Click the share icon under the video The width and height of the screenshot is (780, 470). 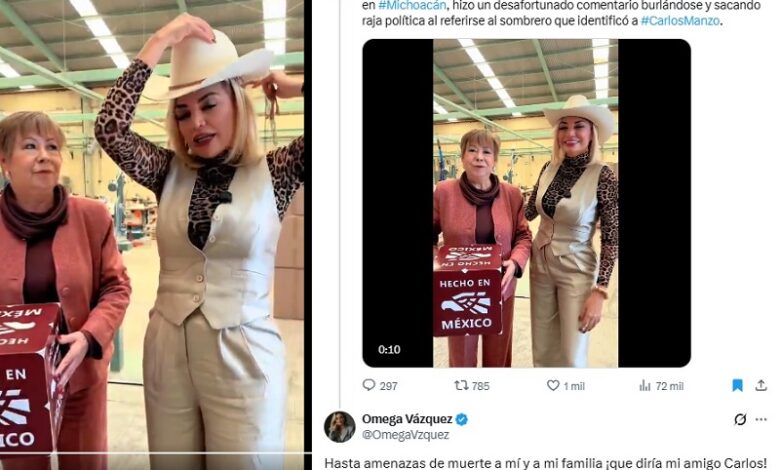pos(761,385)
